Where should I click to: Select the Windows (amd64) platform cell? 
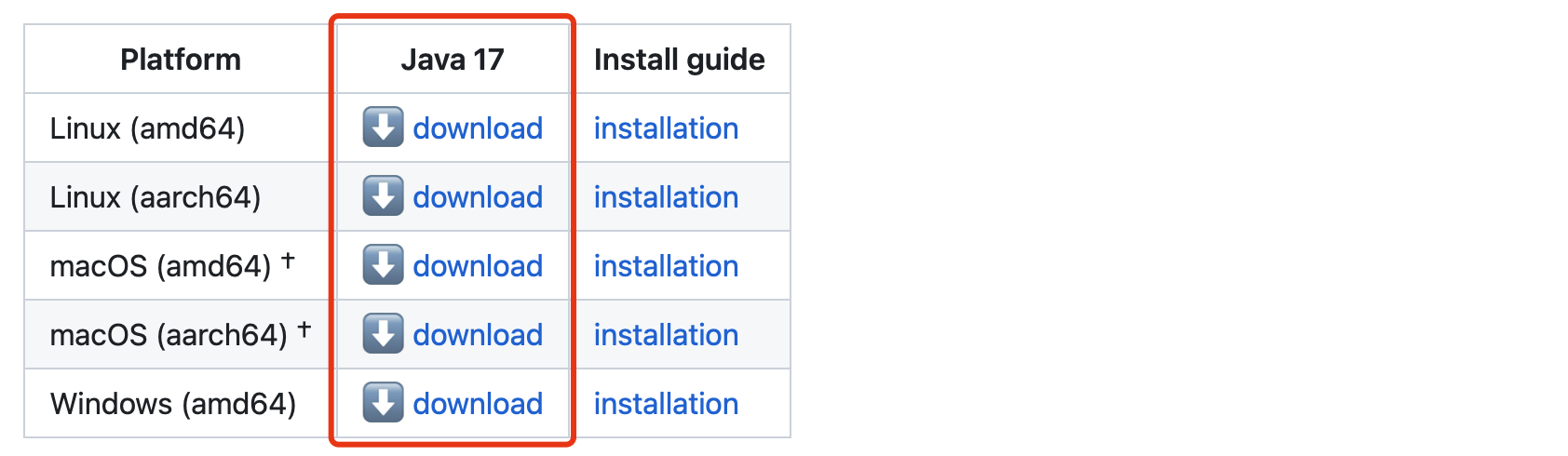coord(173,404)
